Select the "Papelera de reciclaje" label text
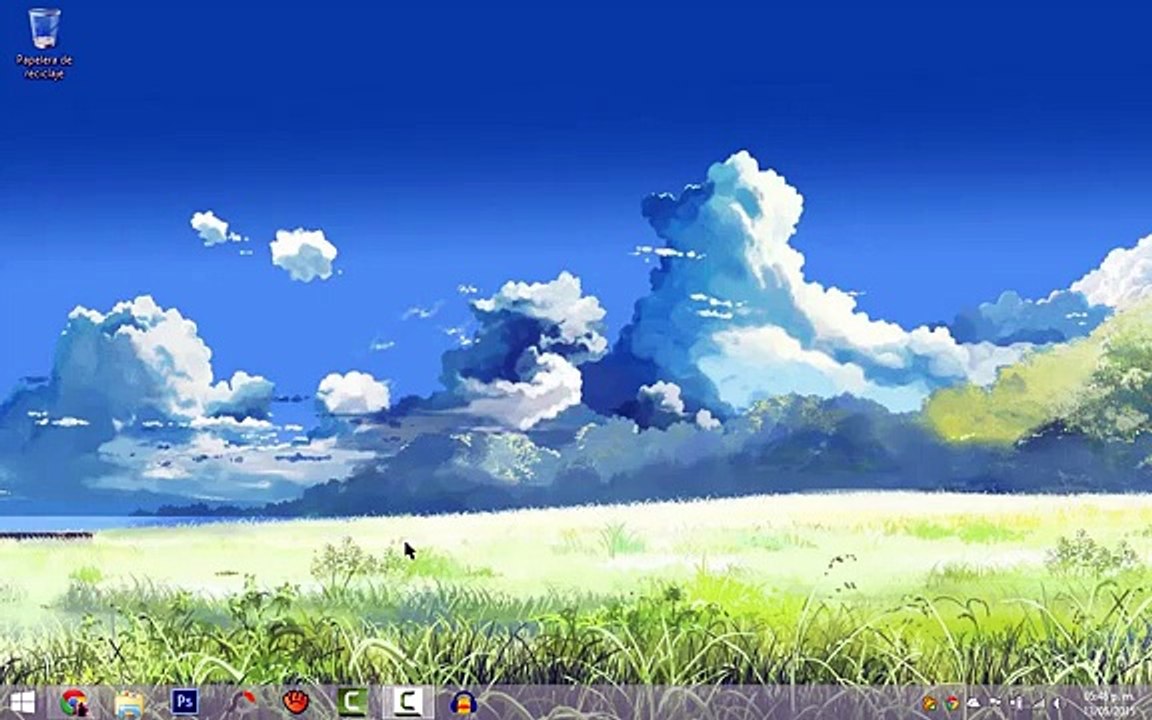The width and height of the screenshot is (1152, 720). point(44,66)
